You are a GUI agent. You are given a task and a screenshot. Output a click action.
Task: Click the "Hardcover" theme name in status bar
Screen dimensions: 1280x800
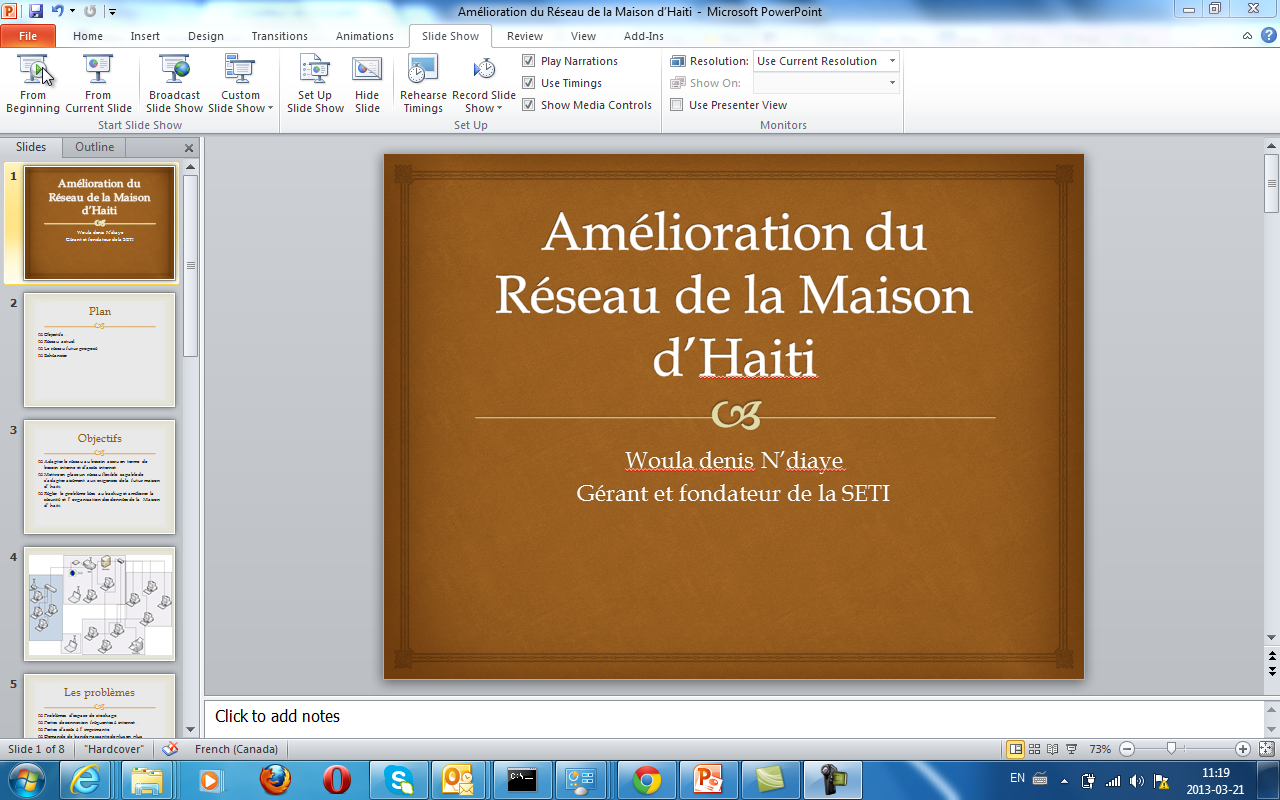click(113, 749)
